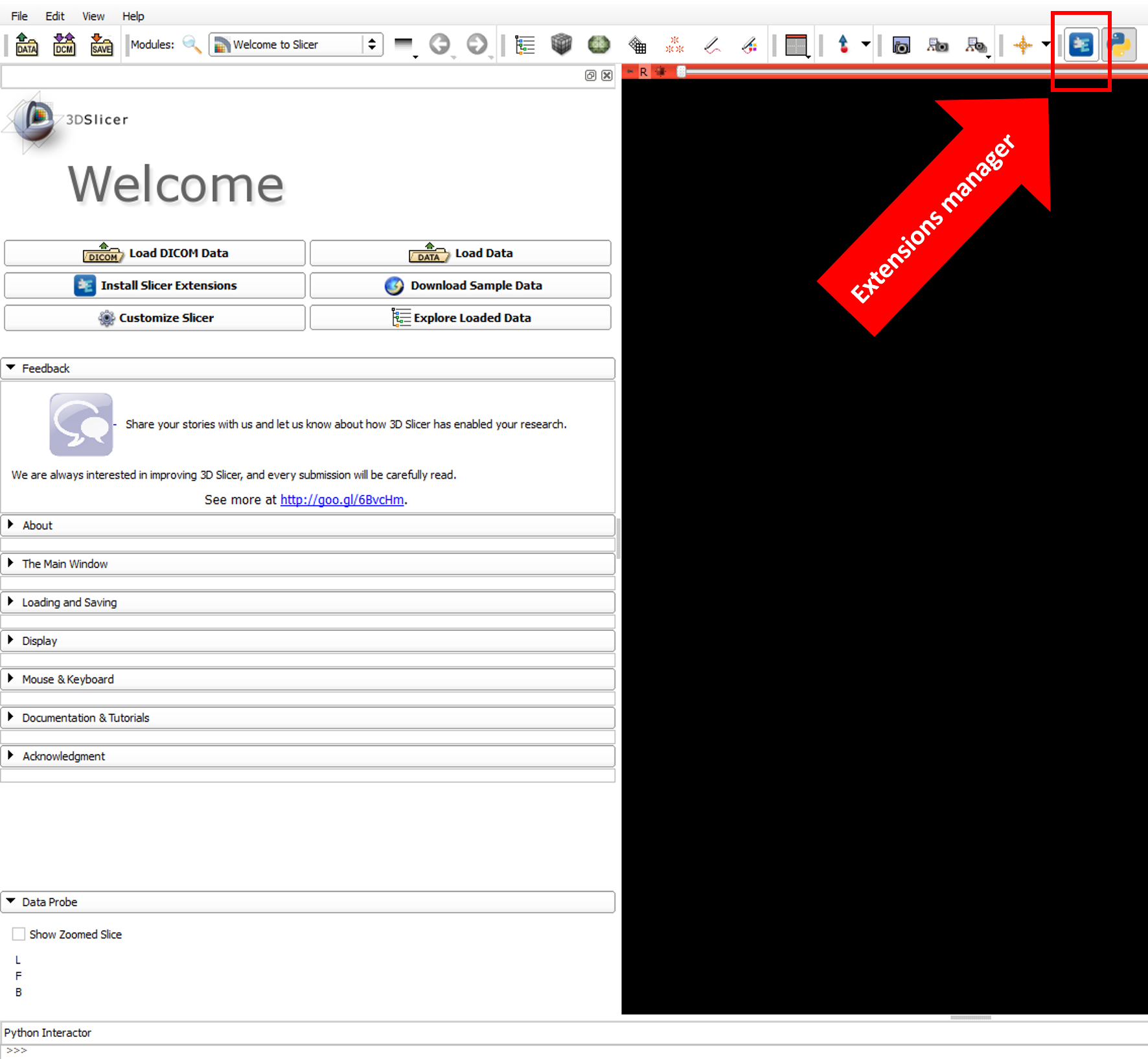This screenshot has width=1148, height=1059.
Task: Click the red slice offset slider
Action: pos(912,72)
